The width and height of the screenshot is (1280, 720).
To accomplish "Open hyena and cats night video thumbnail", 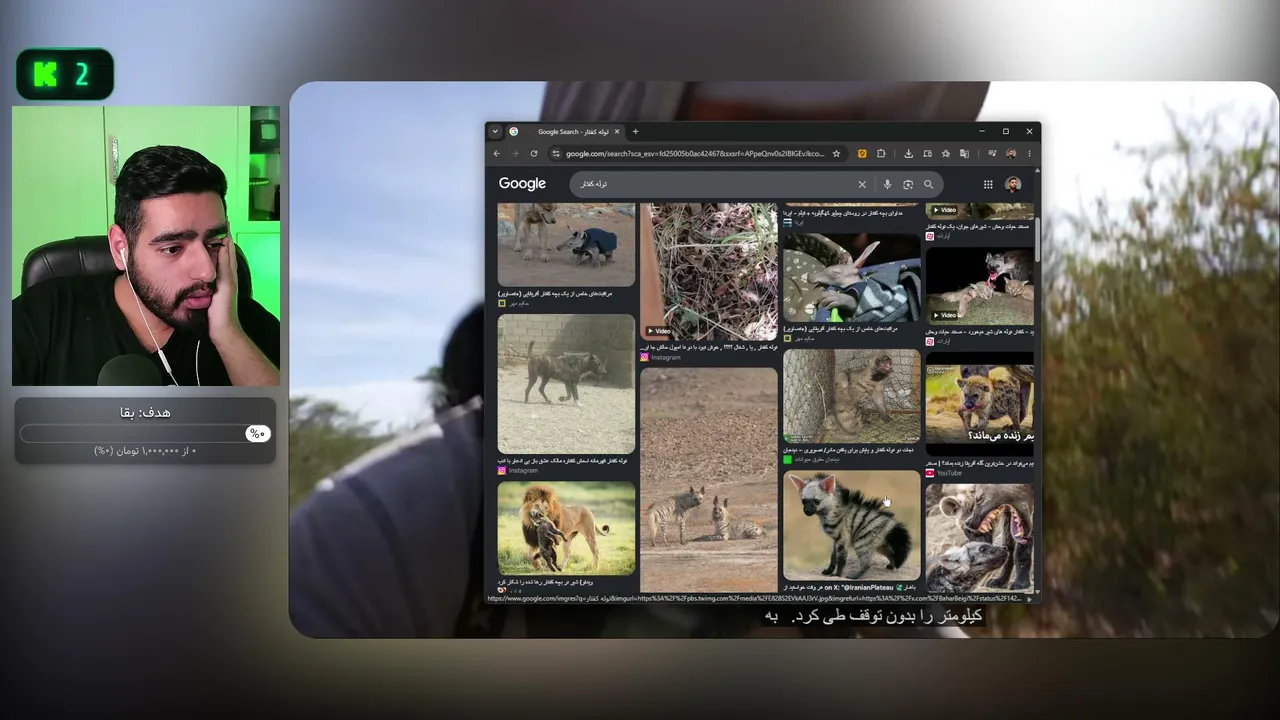I will tap(980, 285).
